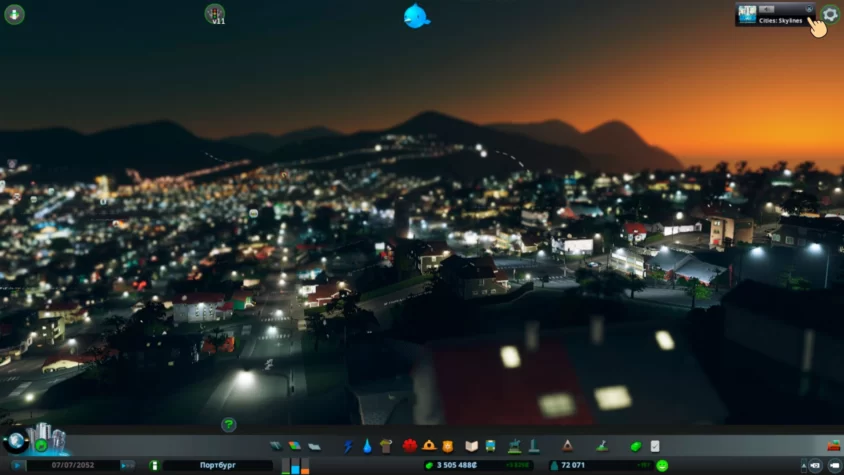Open the traffic manager v11 icon
Screen dimensions: 844x475
[x=215, y=14]
